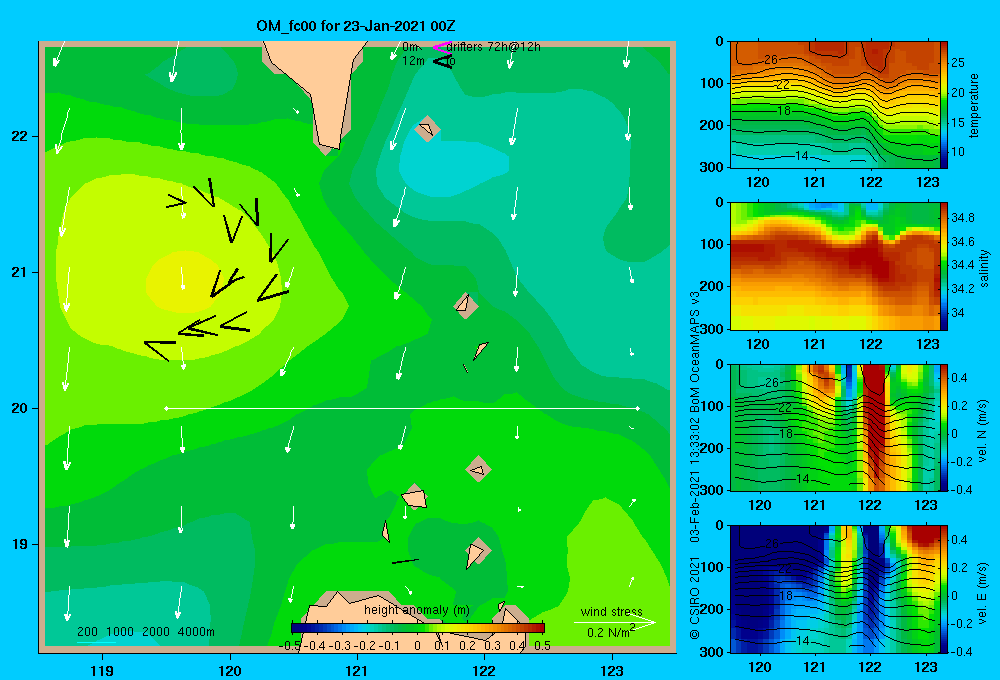
Task: Click main map longitude tick label 121
Action: click(357, 670)
